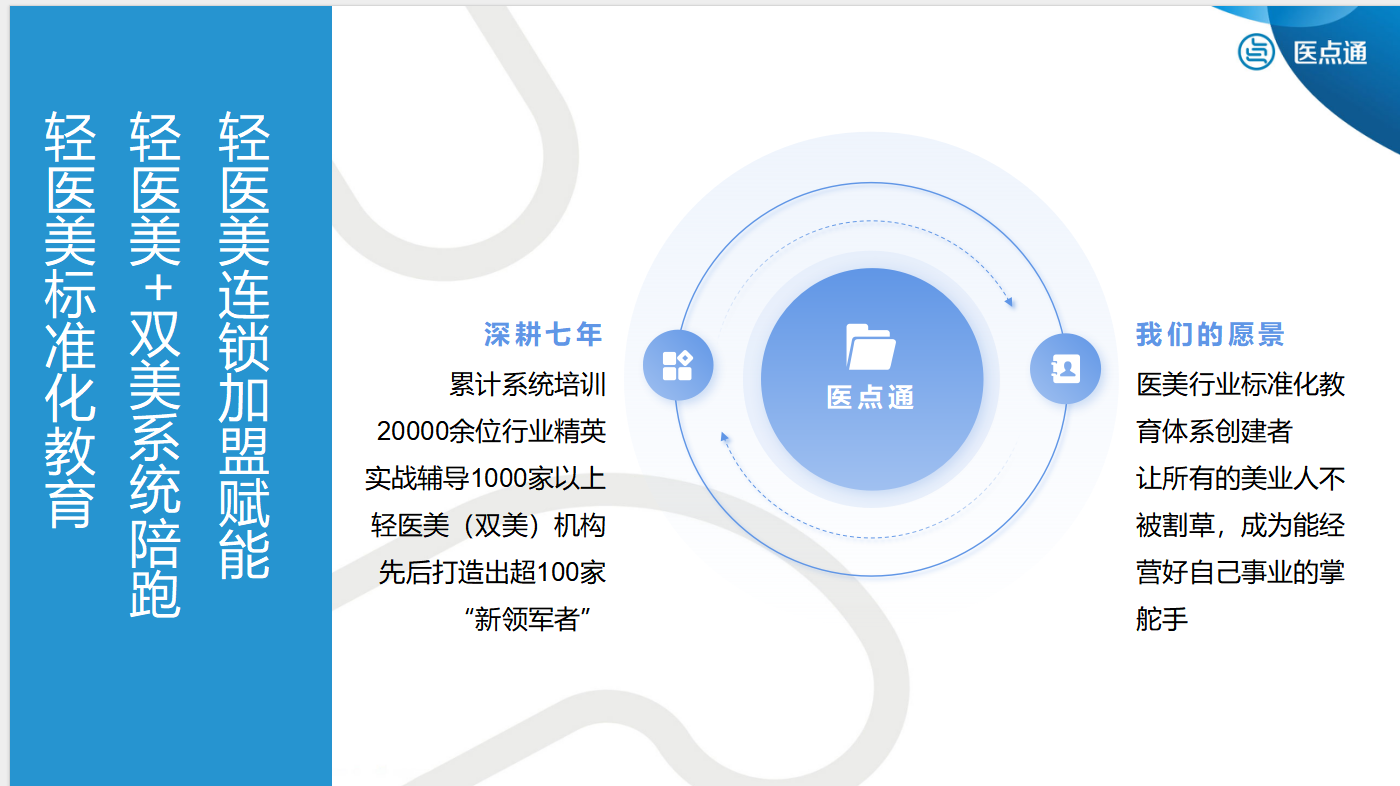Screen dimensions: 1400x786
Task: Select the heading 深耕七年
Action: [x=544, y=334]
